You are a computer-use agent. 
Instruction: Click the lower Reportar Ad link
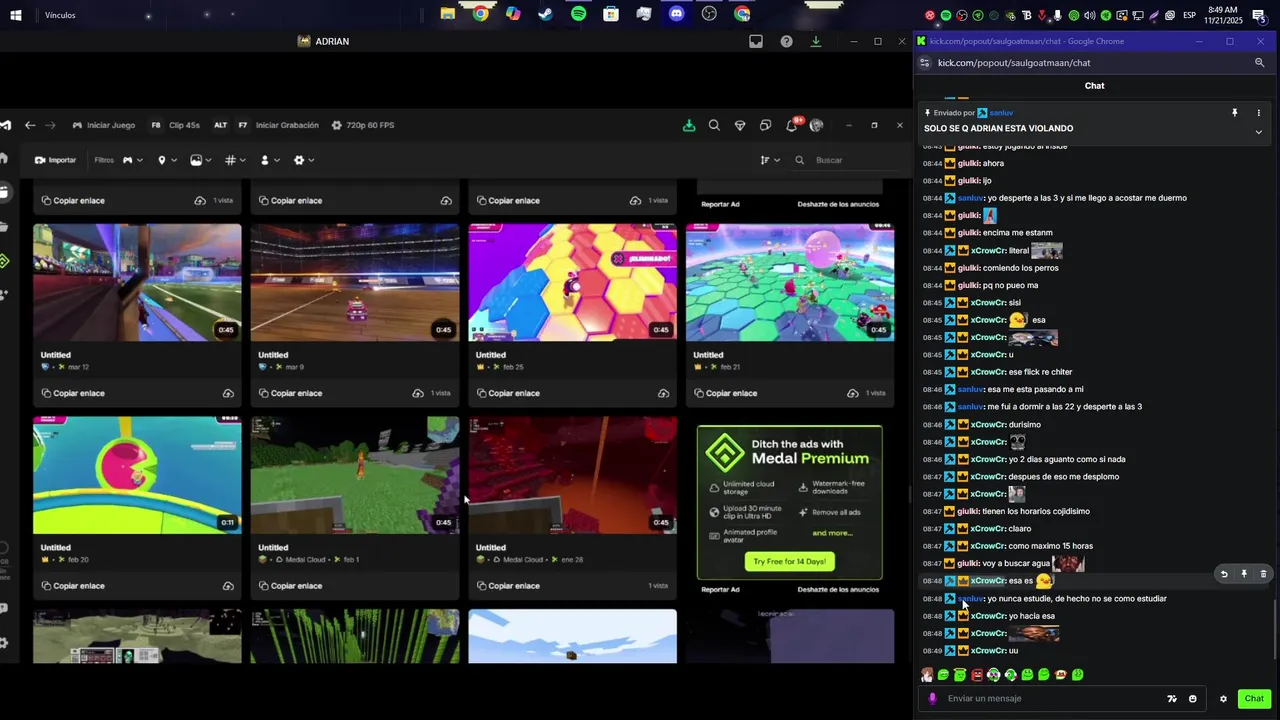[720, 589]
